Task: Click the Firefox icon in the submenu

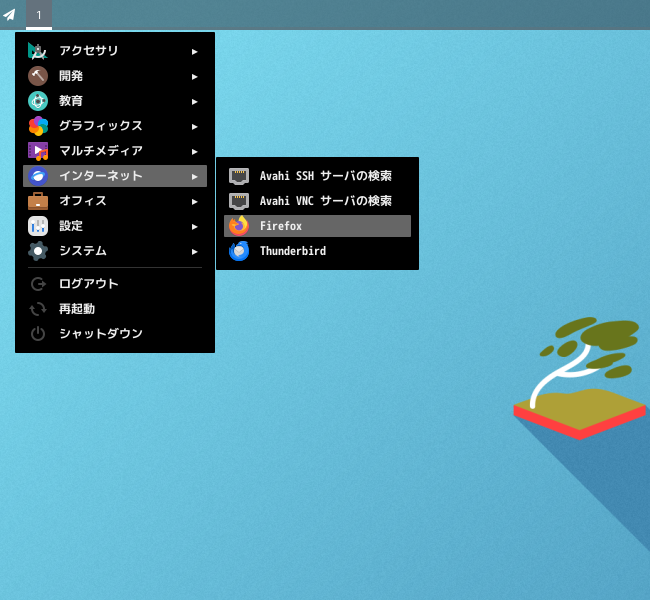Action: click(239, 226)
